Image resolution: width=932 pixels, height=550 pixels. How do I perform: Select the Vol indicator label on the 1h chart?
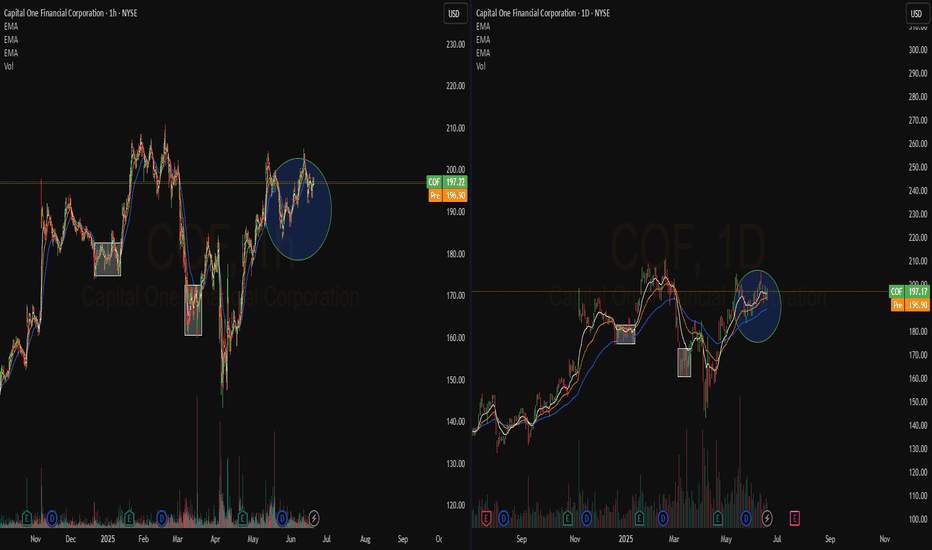[x=9, y=66]
